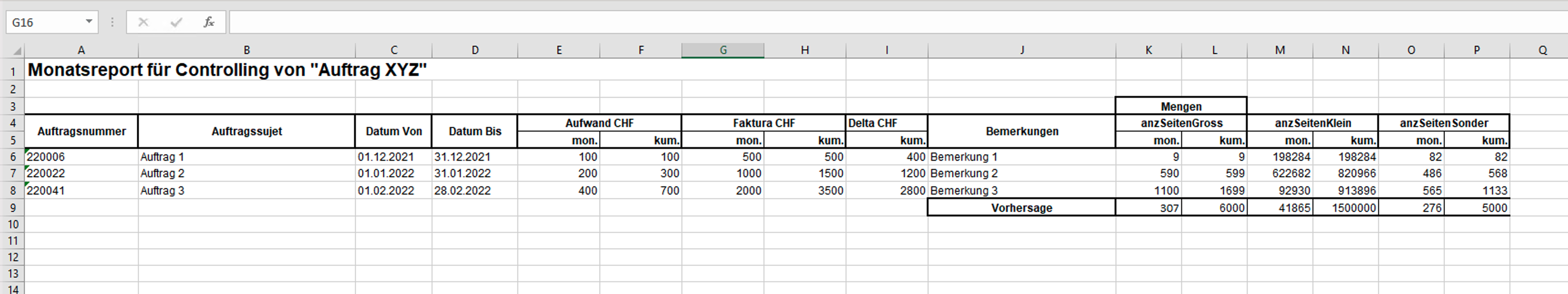This screenshot has height=294, width=1568.
Task: Select the cell containing 1500000
Action: pos(1345,208)
